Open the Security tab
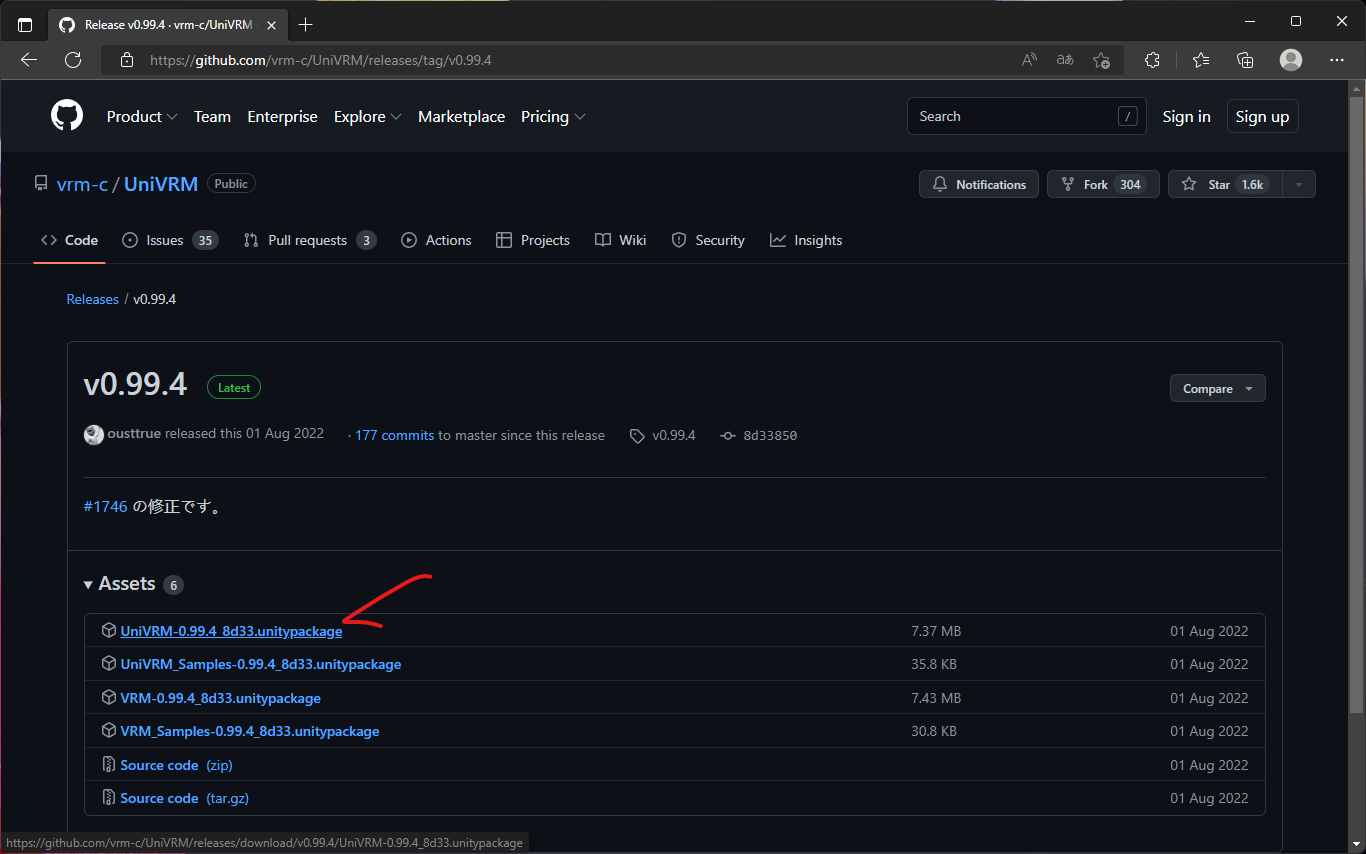The height and width of the screenshot is (854, 1366). click(708, 240)
